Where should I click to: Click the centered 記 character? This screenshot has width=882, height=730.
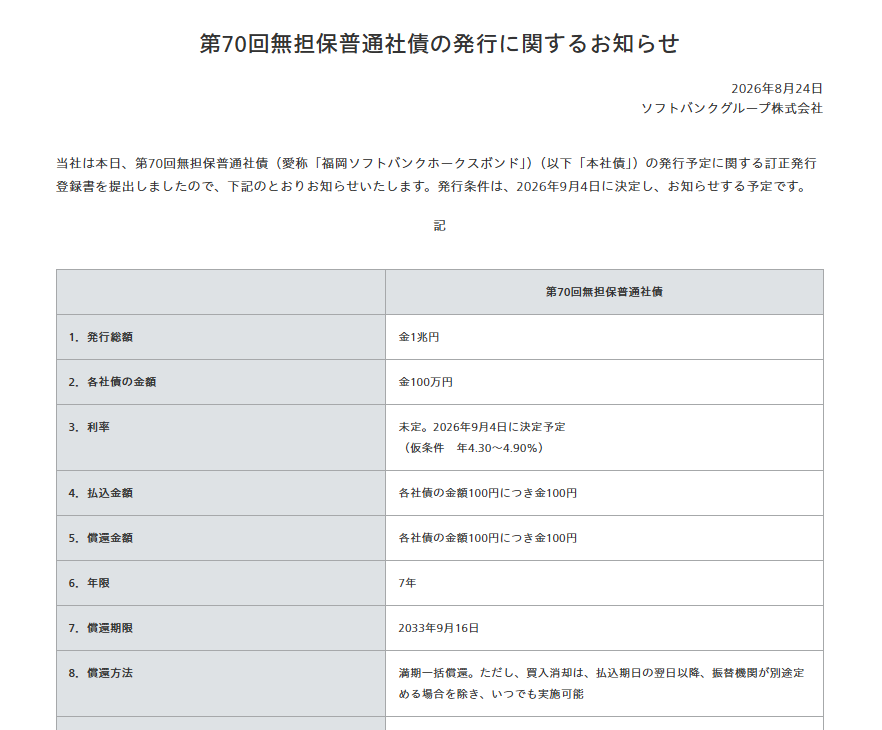(x=439, y=226)
